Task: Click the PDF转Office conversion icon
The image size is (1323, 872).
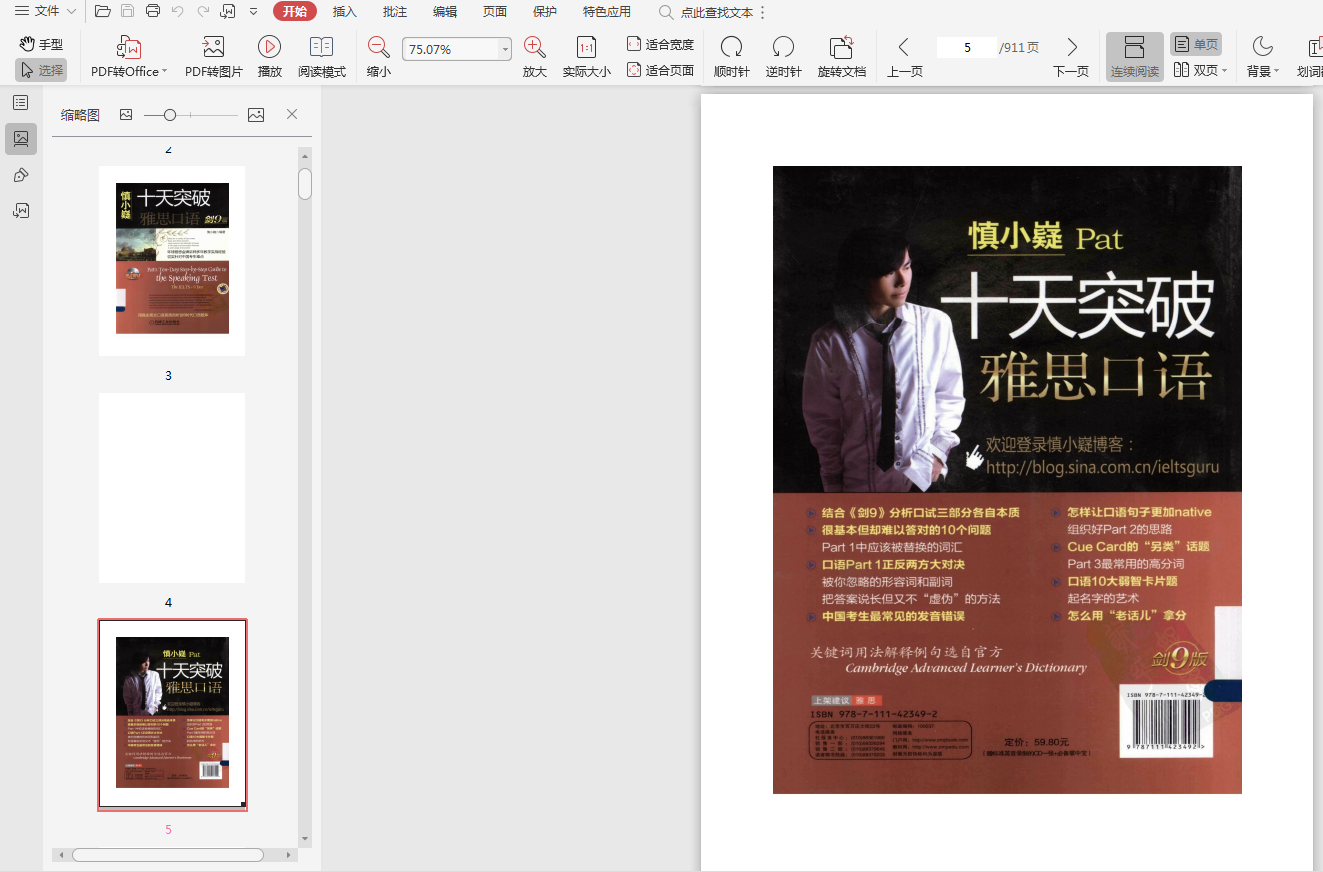Action: 129,47
